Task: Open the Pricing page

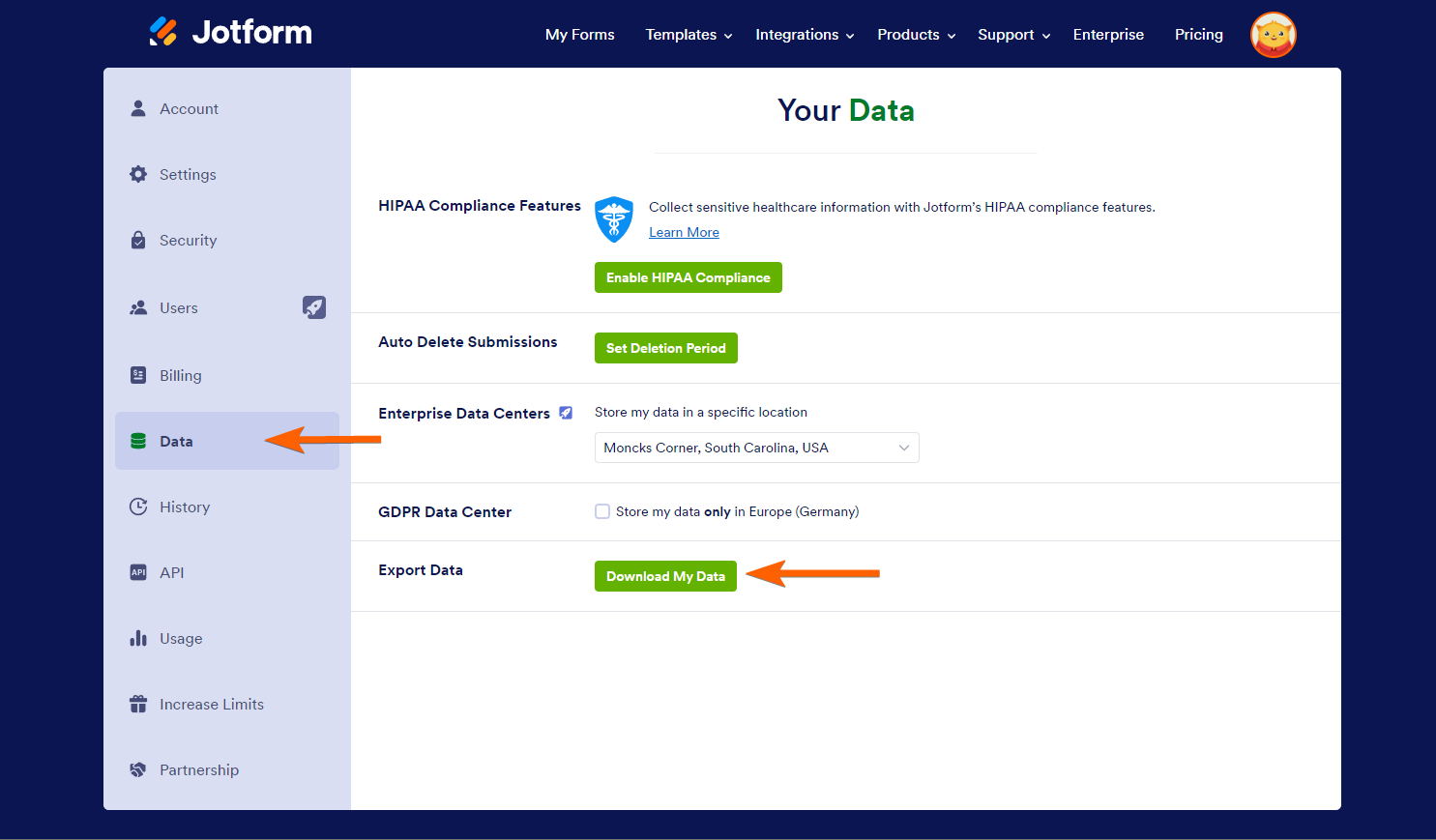Action: click(1199, 35)
